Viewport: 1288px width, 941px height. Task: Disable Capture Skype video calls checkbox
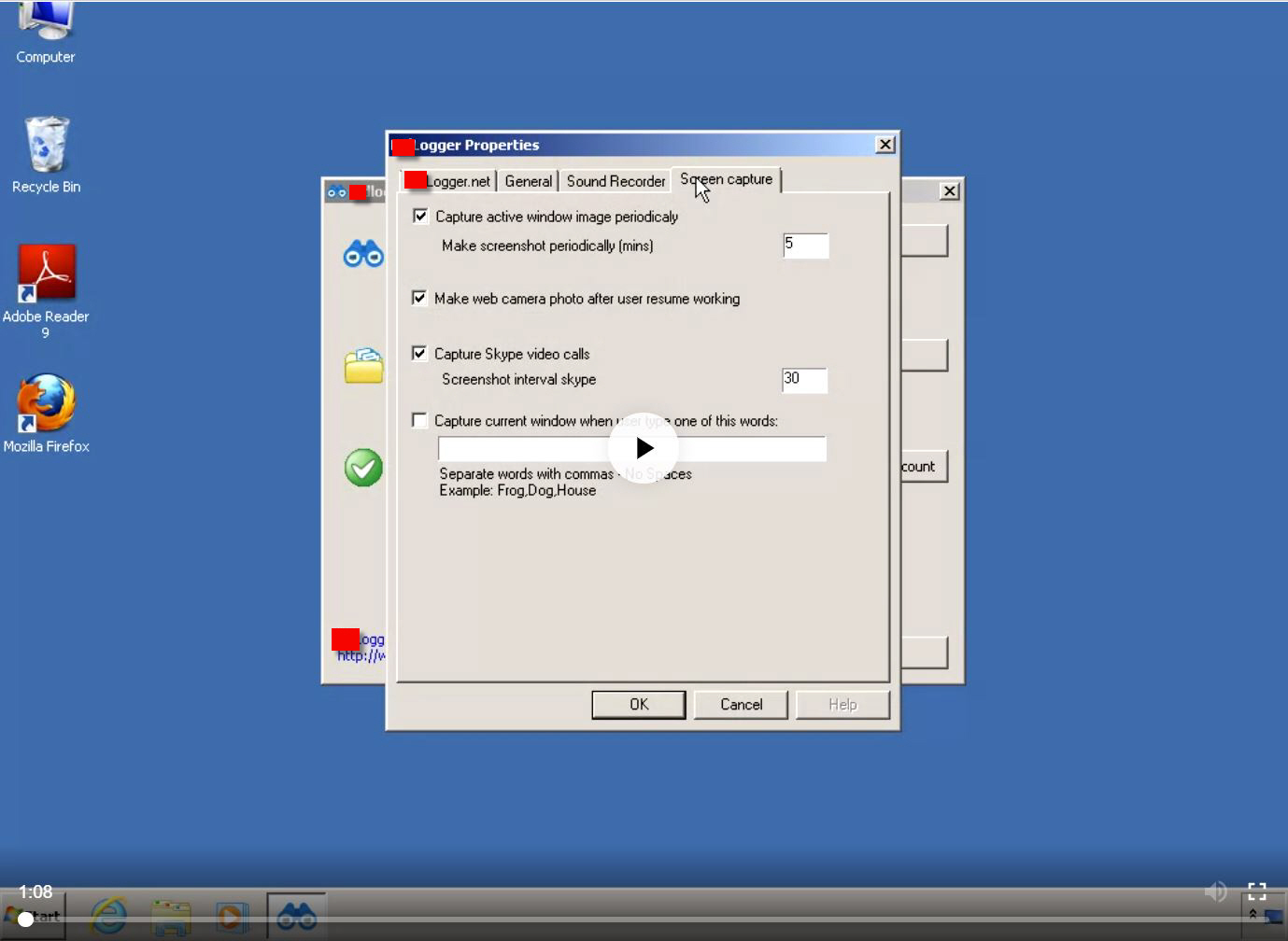pyautogui.click(x=419, y=353)
